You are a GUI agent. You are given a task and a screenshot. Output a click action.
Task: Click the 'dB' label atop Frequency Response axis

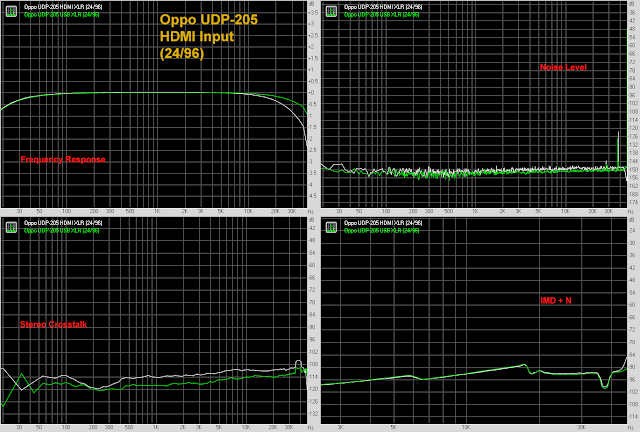pos(311,4)
